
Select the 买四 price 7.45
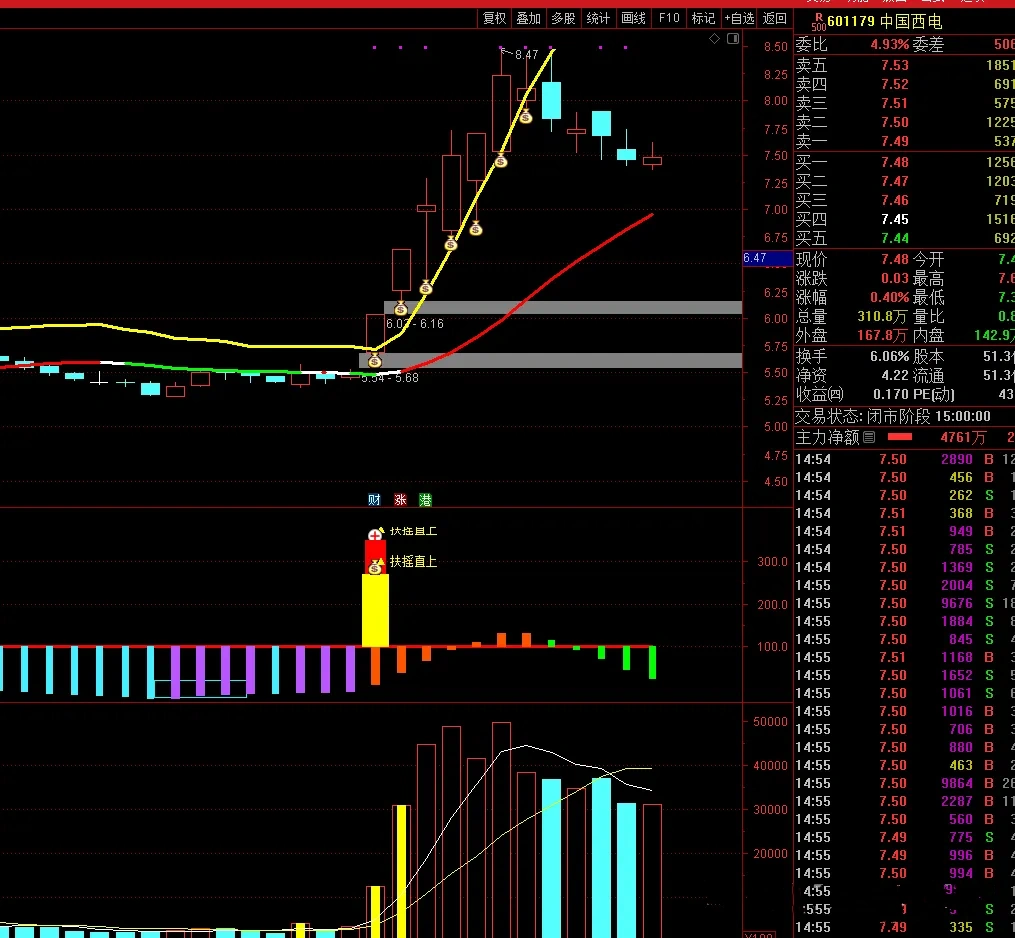point(895,219)
